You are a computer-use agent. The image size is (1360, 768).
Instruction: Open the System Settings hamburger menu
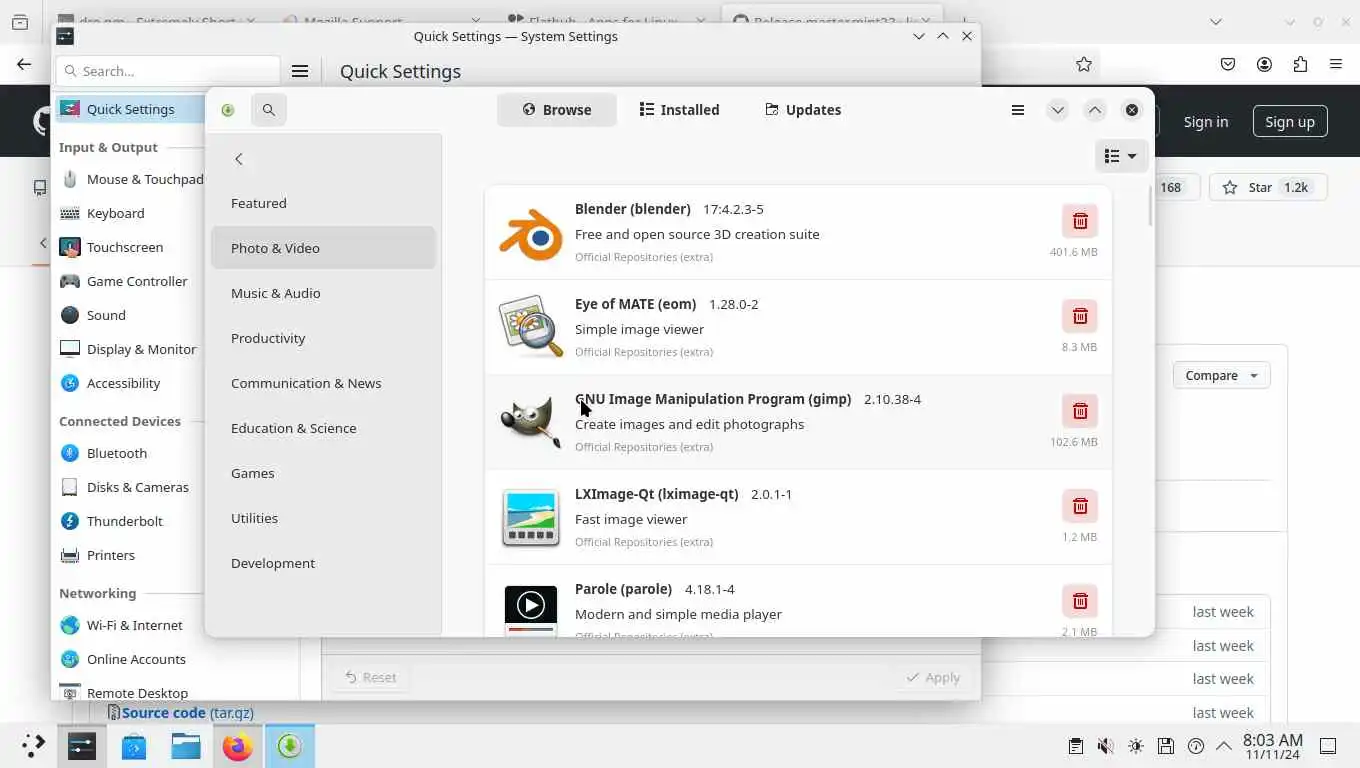pyautogui.click(x=299, y=71)
